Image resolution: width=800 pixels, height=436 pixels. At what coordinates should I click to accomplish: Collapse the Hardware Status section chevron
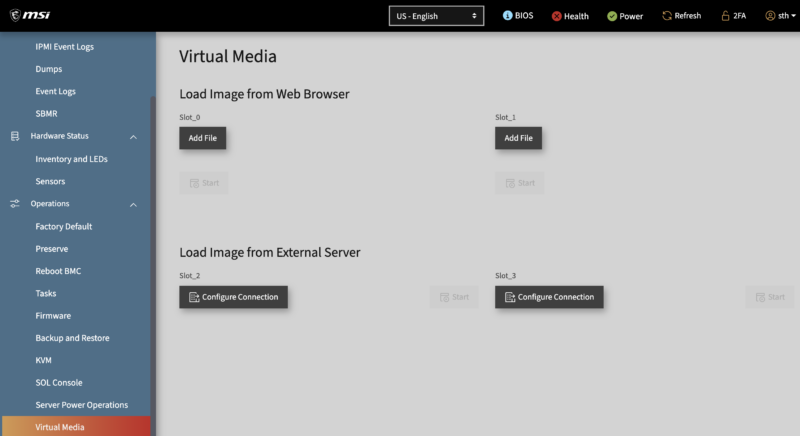(133, 137)
